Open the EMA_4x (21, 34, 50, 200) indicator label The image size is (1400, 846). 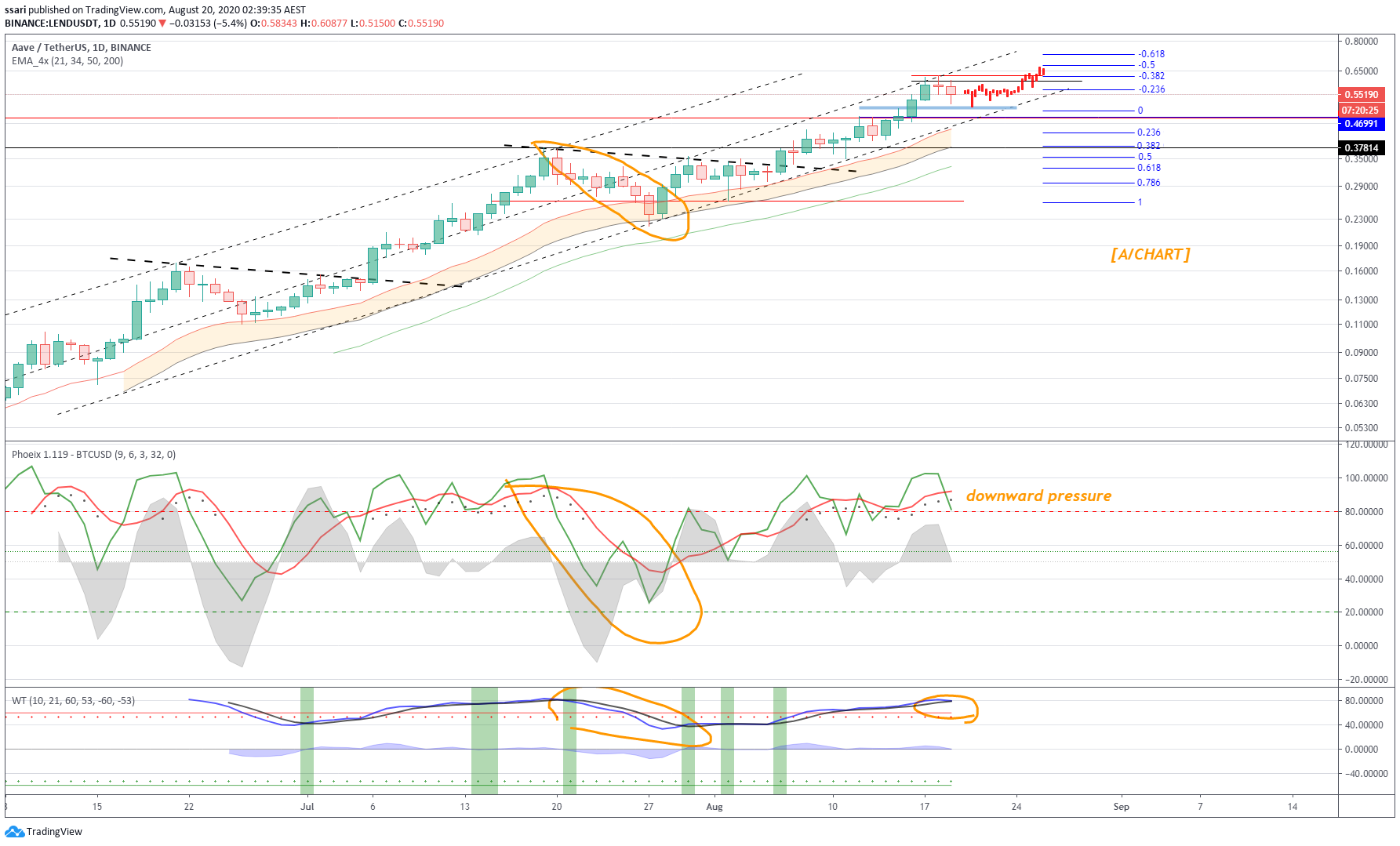[67, 61]
